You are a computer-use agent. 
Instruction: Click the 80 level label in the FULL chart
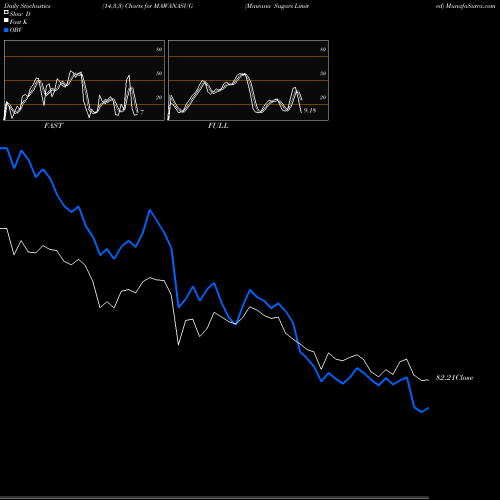pyautogui.click(x=323, y=49)
